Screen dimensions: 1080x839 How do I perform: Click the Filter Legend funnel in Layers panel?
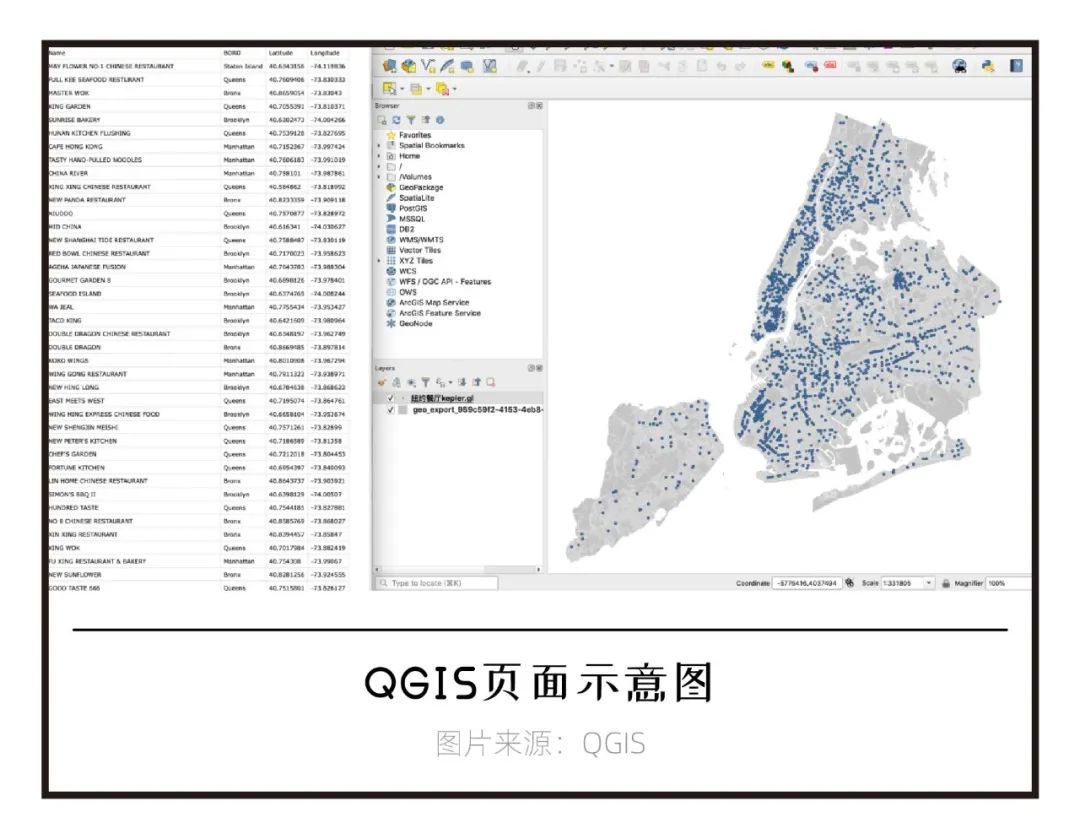coord(426,382)
